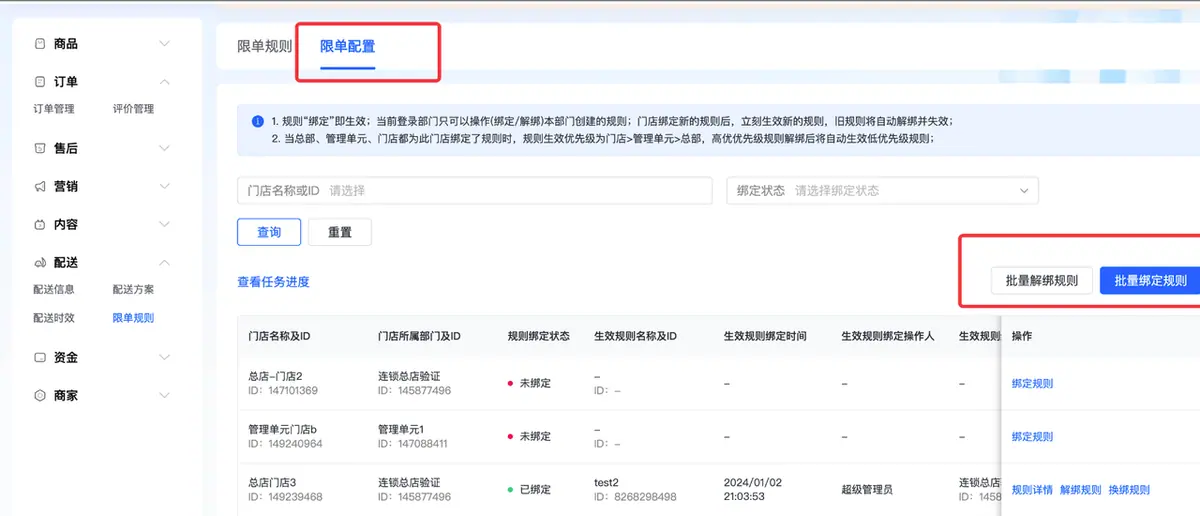Click the 管理单元门店b store name cell
Screen dimensions: 1200x516
pos(282,429)
